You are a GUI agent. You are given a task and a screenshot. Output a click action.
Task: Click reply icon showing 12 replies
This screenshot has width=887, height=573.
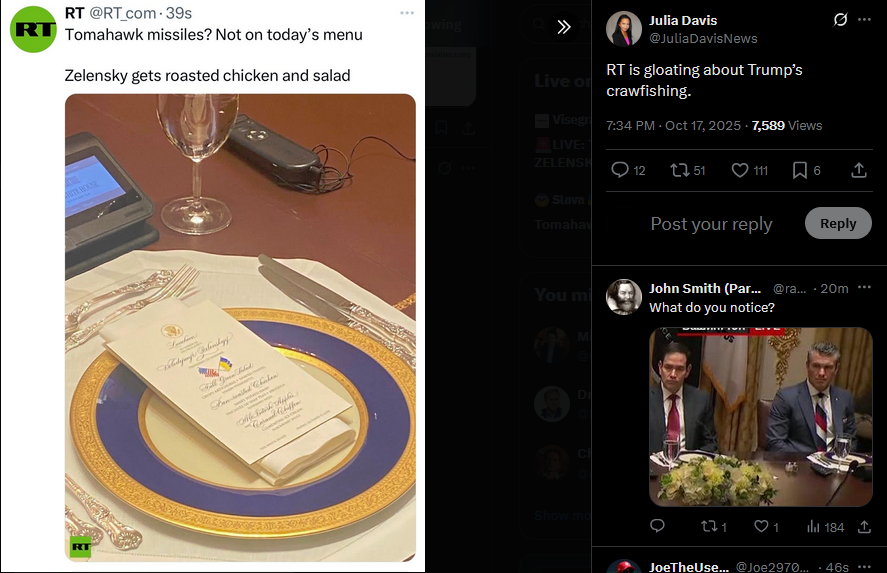[x=628, y=170]
